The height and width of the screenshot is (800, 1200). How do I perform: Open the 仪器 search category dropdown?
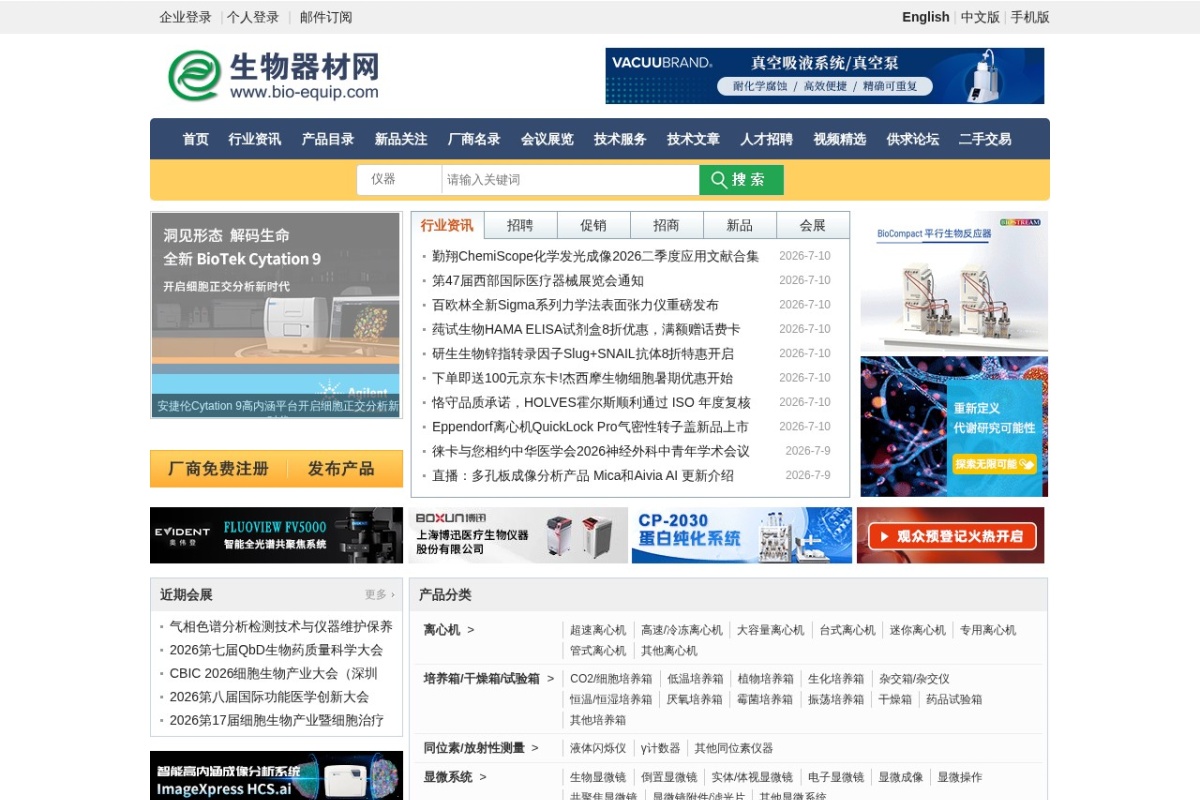(399, 180)
